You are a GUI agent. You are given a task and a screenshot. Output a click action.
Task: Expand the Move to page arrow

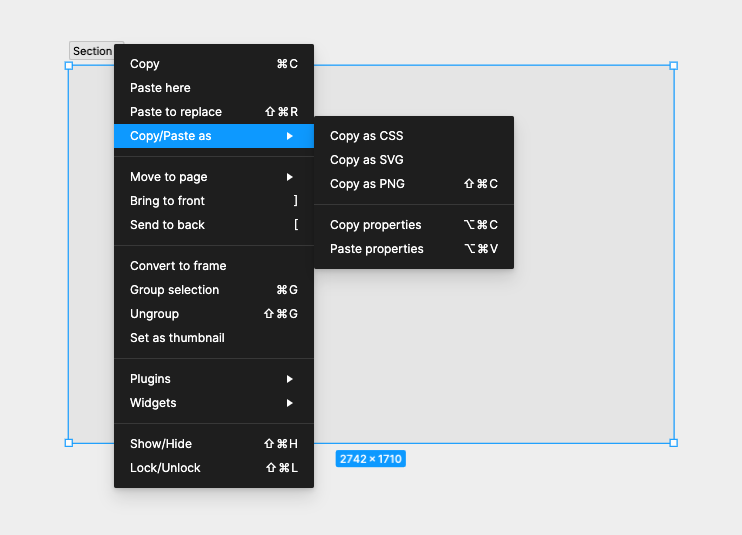click(290, 177)
